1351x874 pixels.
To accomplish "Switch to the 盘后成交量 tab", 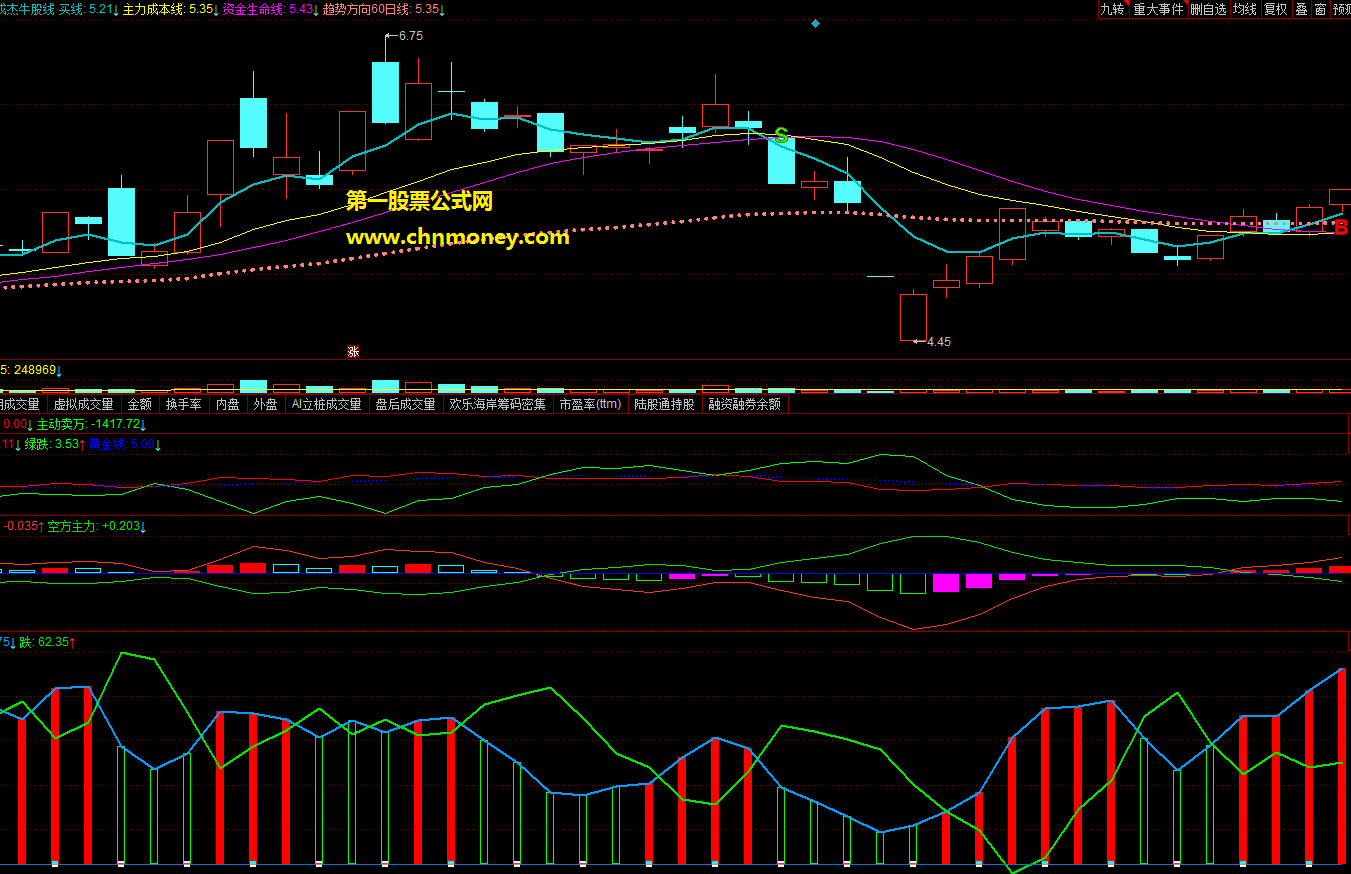I will click(406, 405).
